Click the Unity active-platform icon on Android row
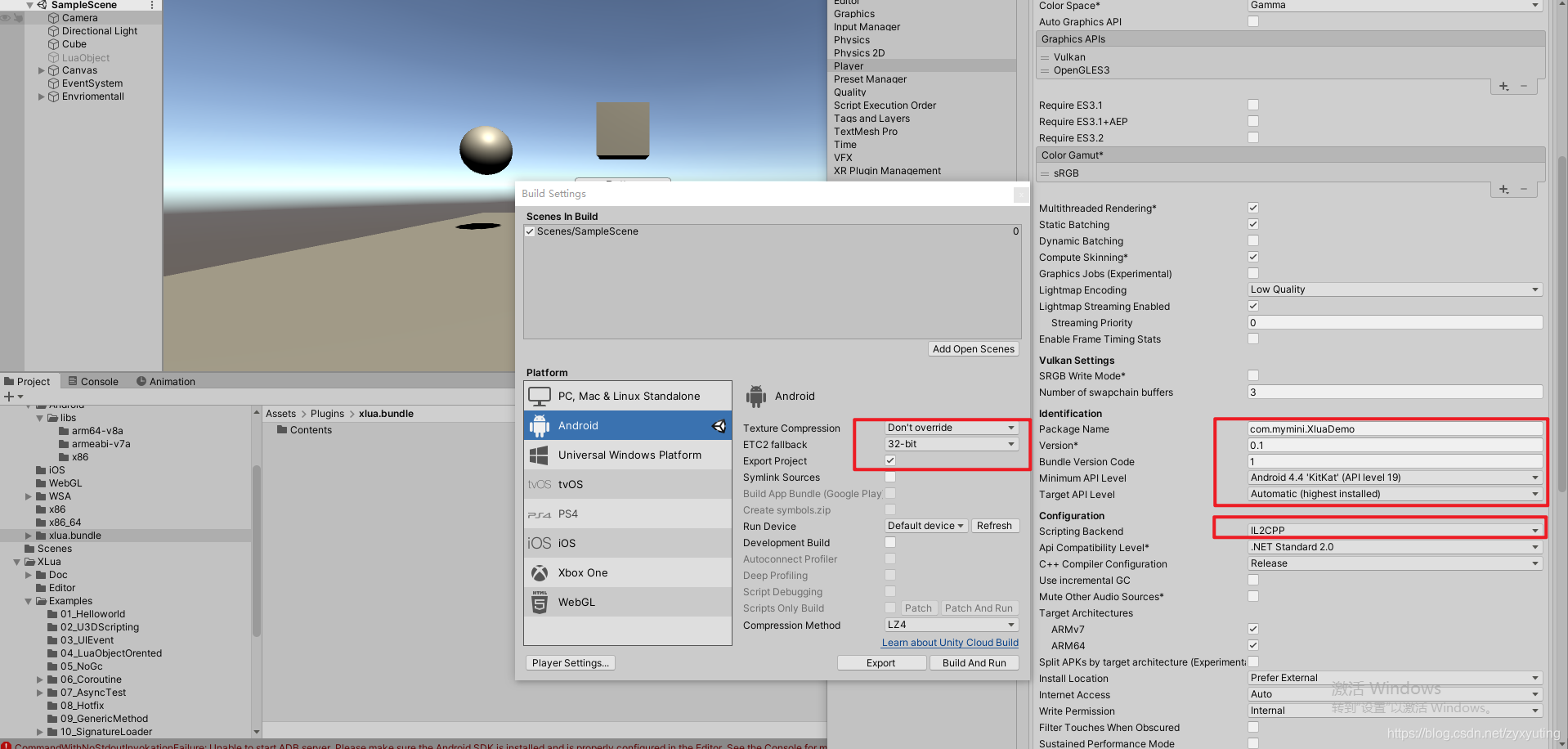This screenshot has height=749, width=1568. [719, 426]
